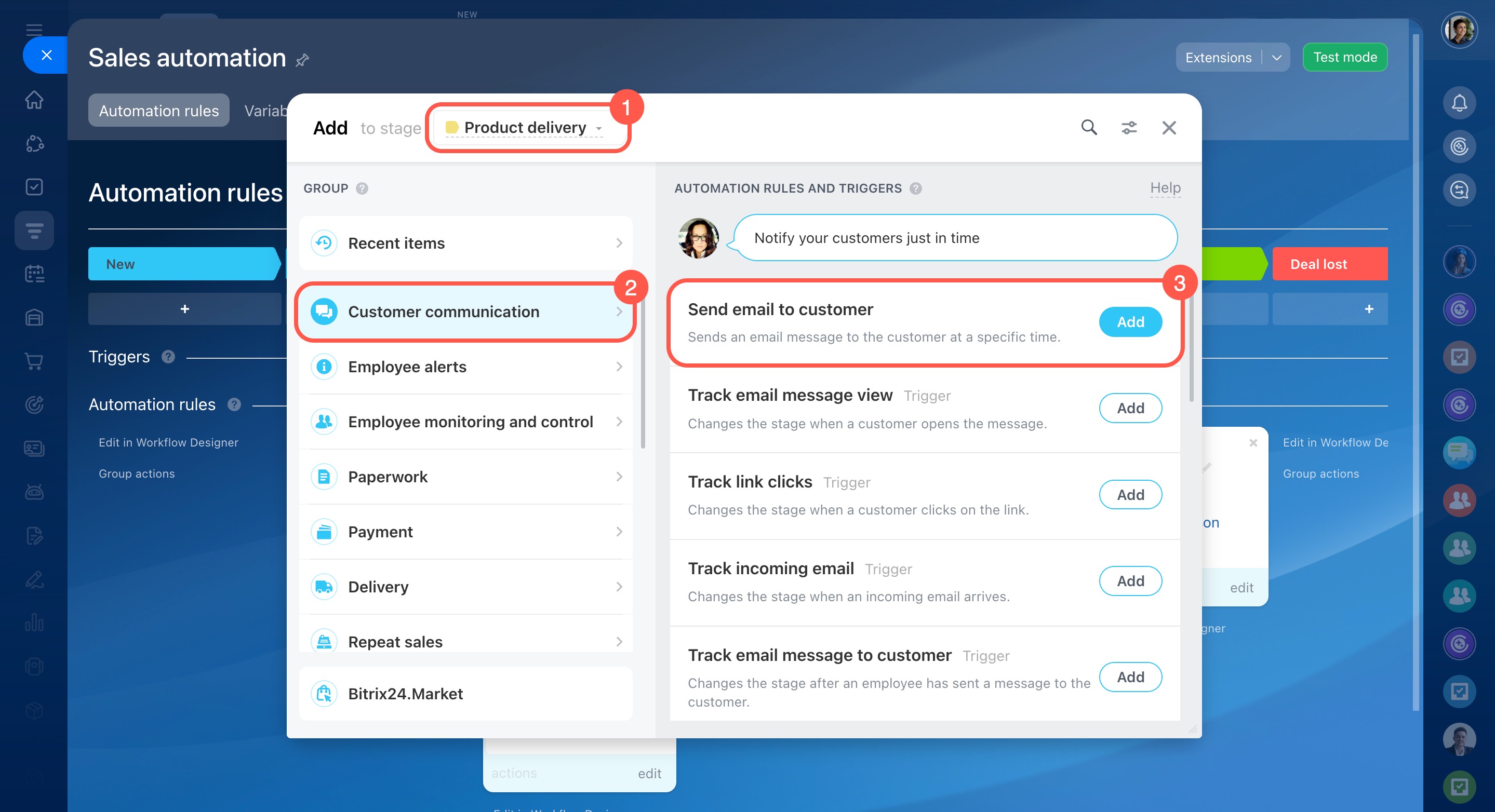The height and width of the screenshot is (812, 1495).
Task: Click the GROUP help question mark icon
Action: point(362,188)
